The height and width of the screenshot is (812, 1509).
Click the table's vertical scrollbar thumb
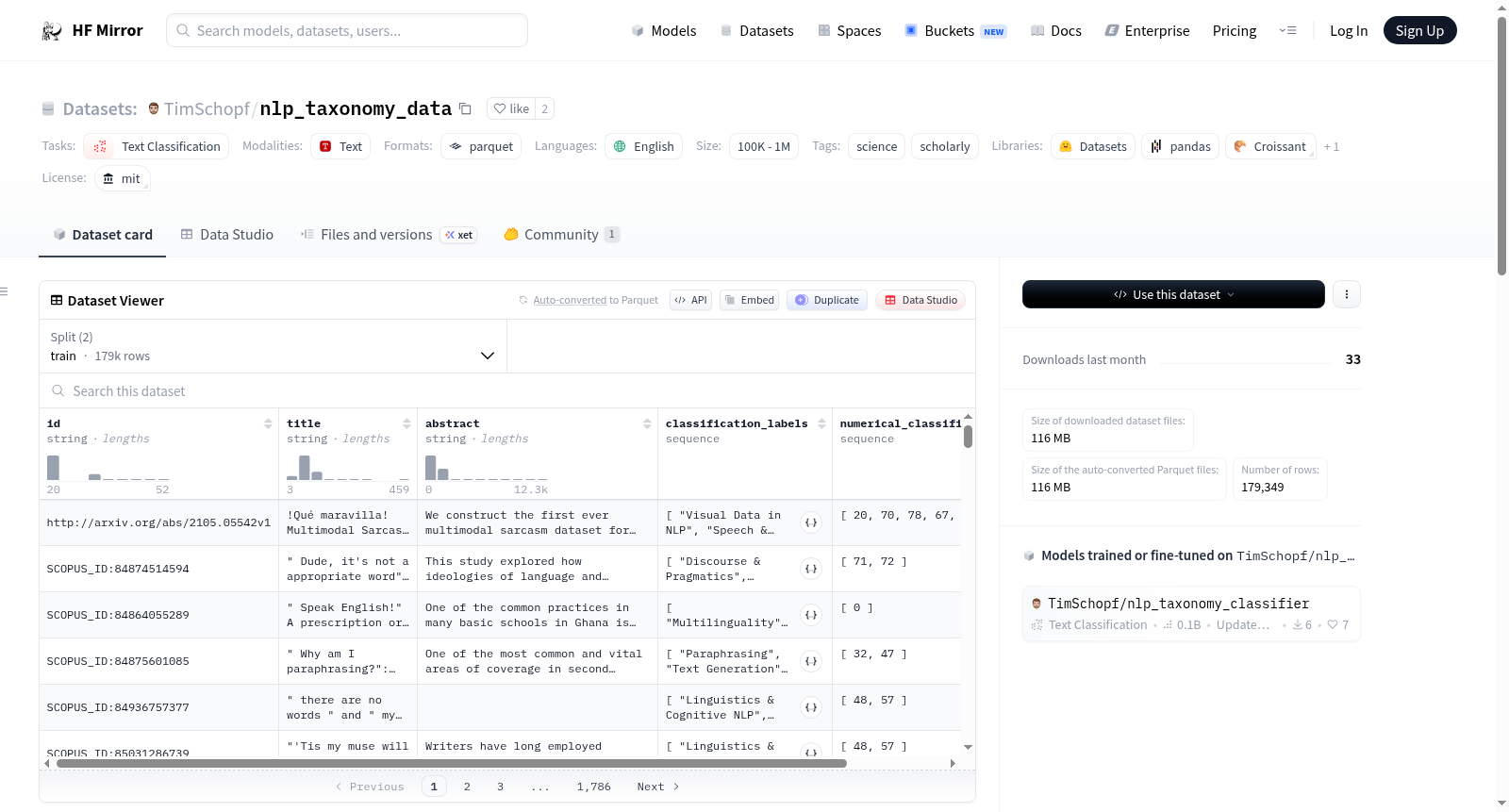968,437
